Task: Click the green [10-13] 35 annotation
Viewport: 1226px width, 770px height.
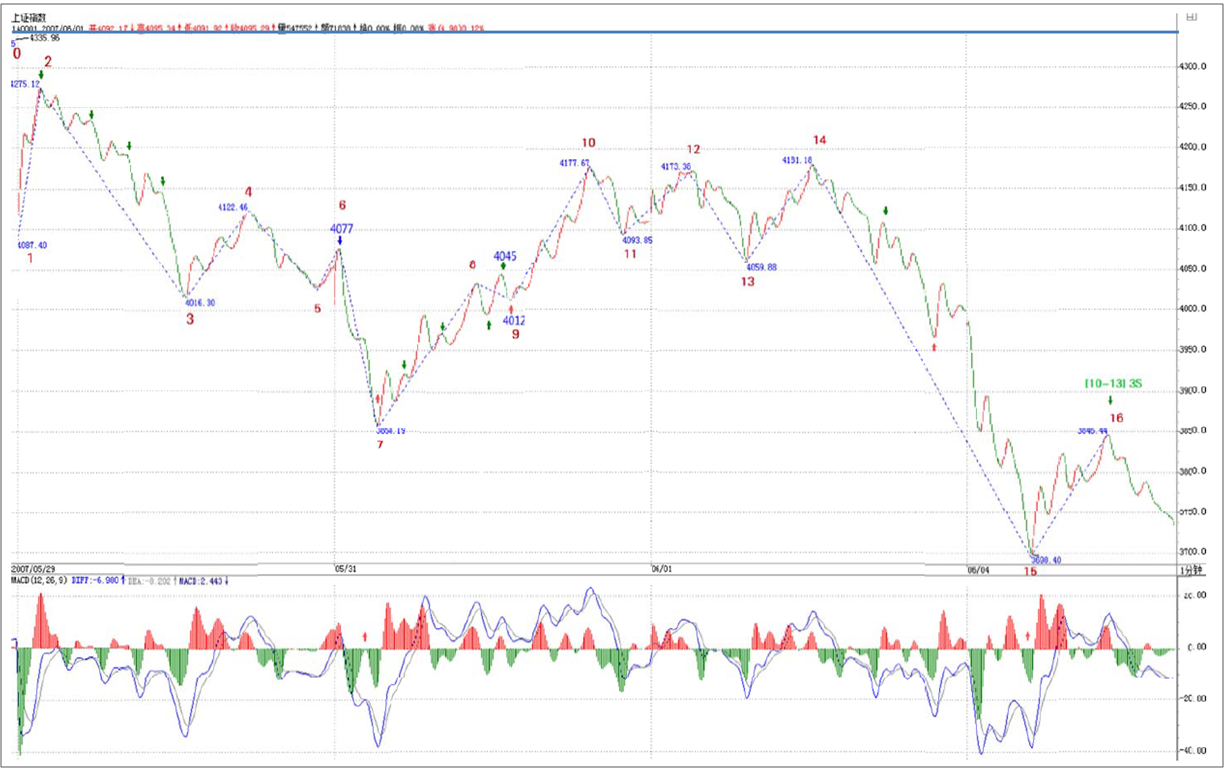Action: click(x=1113, y=383)
